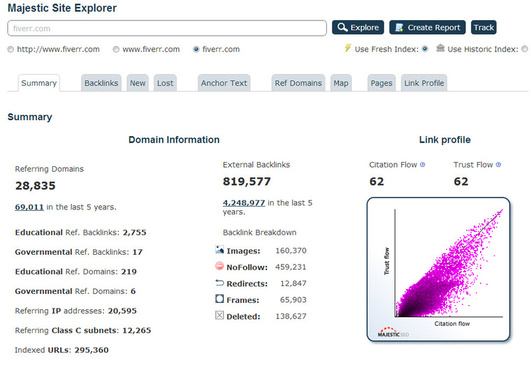Click the Create Report button

click(x=427, y=27)
